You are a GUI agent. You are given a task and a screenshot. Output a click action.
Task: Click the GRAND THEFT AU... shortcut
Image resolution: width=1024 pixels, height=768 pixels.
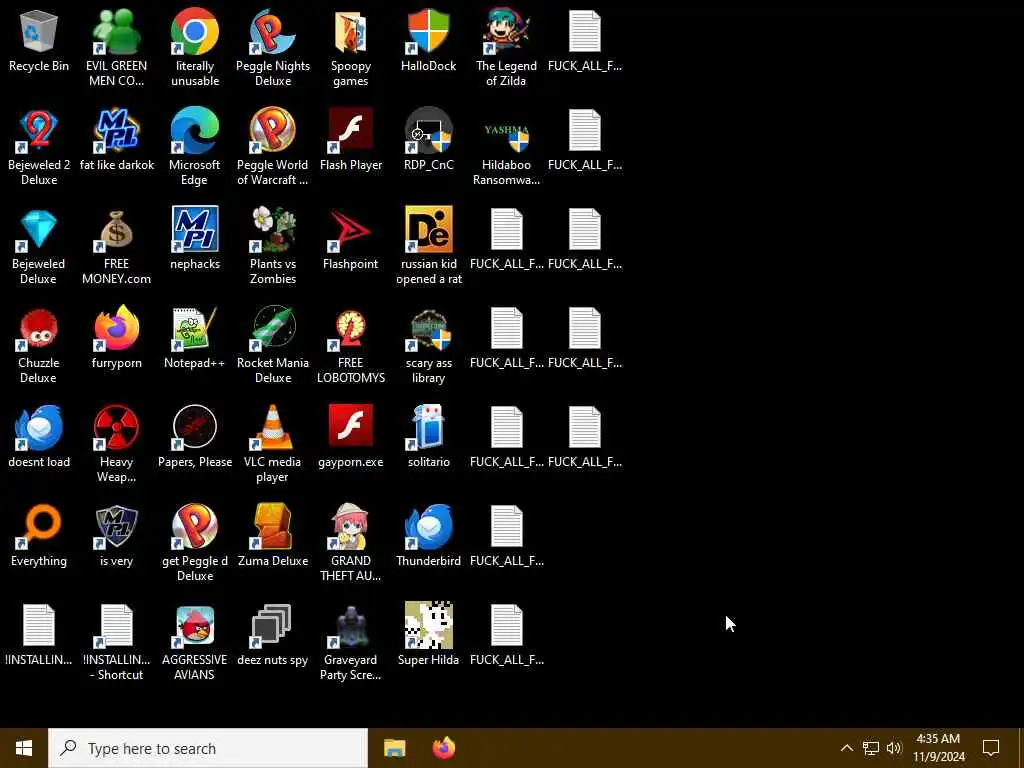pyautogui.click(x=351, y=543)
